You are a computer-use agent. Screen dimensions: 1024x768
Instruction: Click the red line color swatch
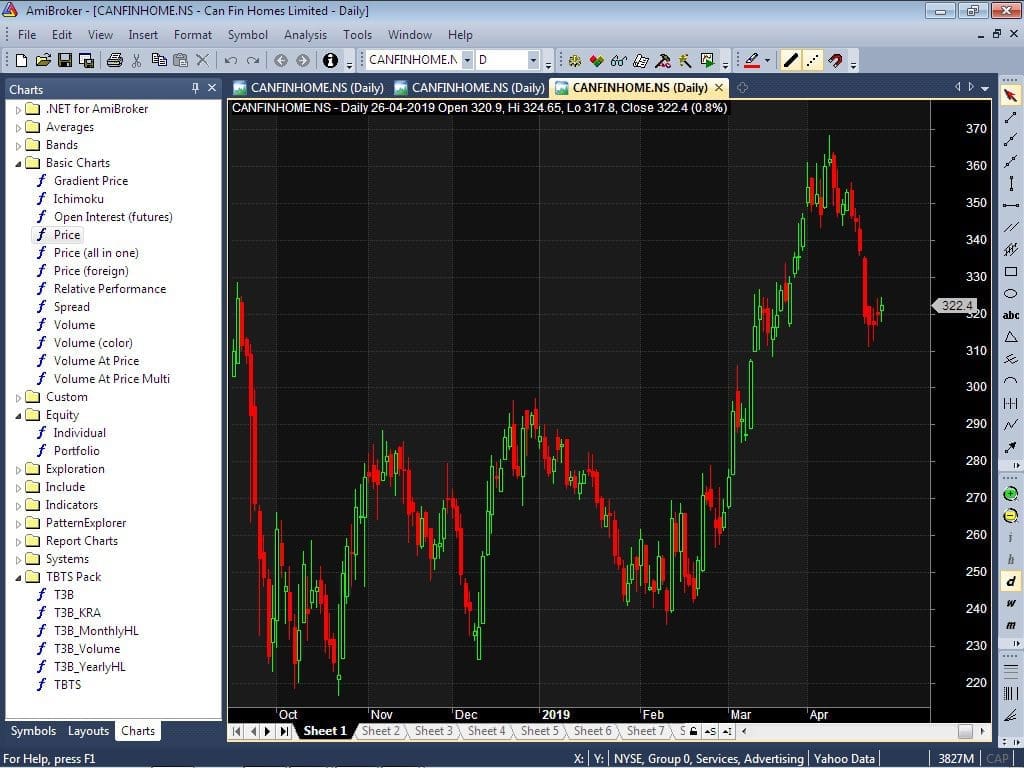(x=752, y=61)
